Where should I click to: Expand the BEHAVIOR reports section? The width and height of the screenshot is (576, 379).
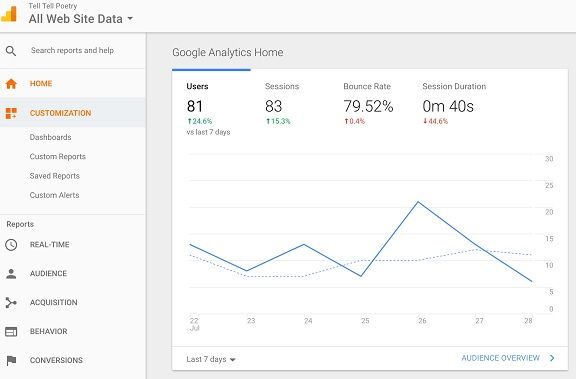tap(48, 331)
